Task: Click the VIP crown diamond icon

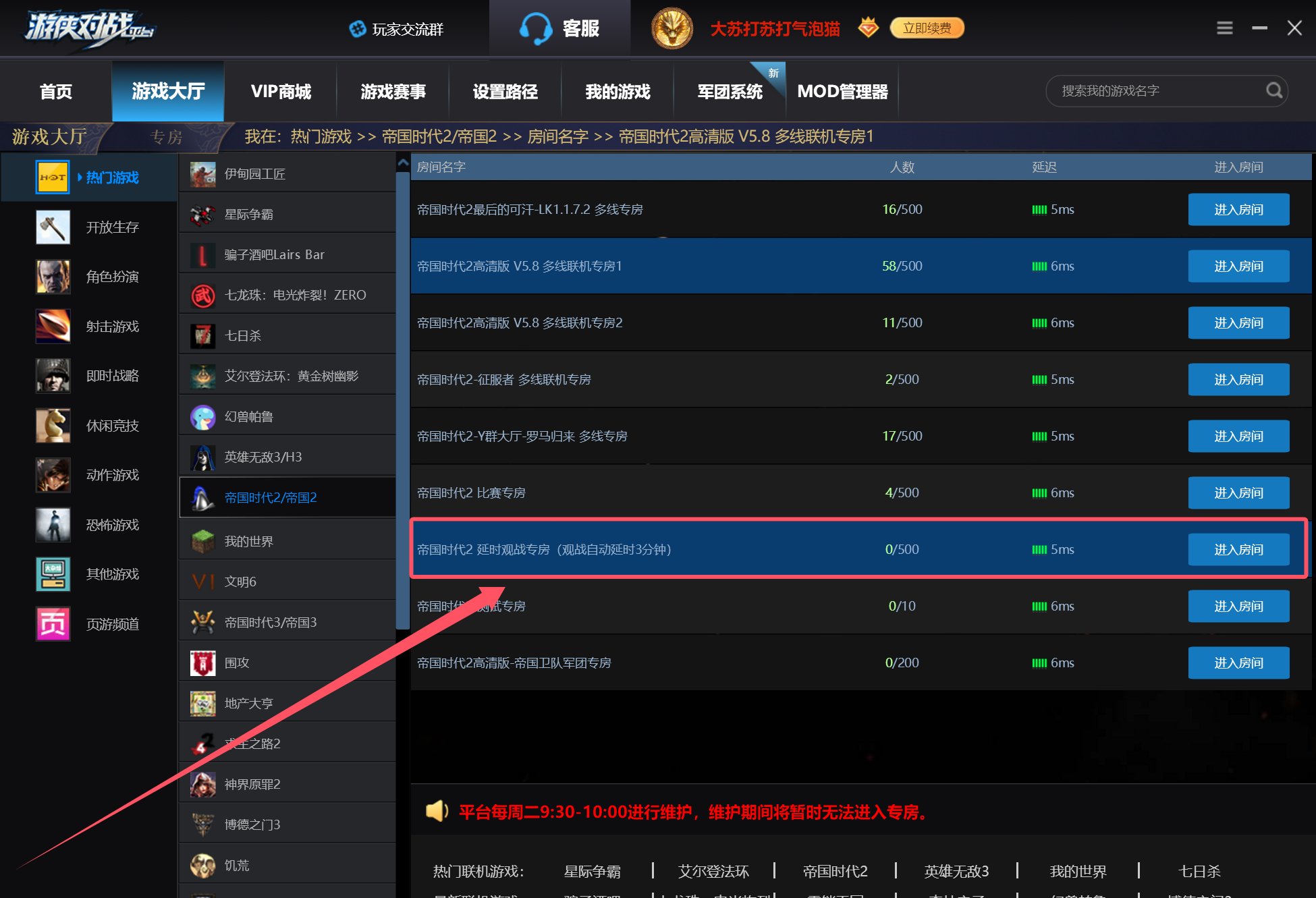Action: tap(869, 28)
